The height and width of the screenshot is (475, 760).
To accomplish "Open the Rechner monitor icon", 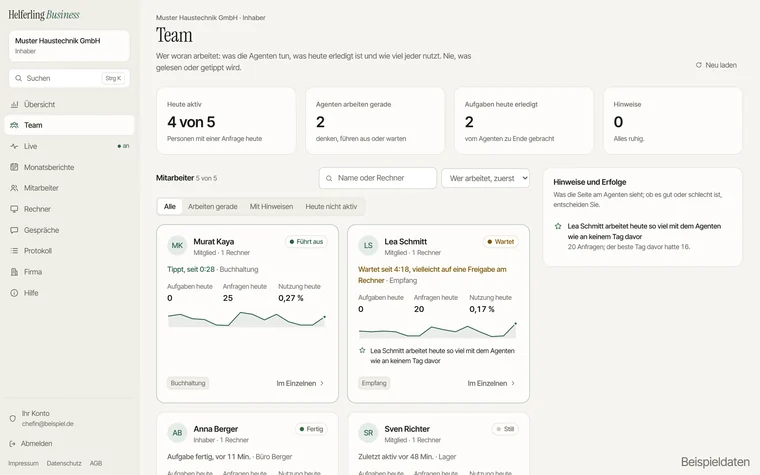I will (x=15, y=209).
